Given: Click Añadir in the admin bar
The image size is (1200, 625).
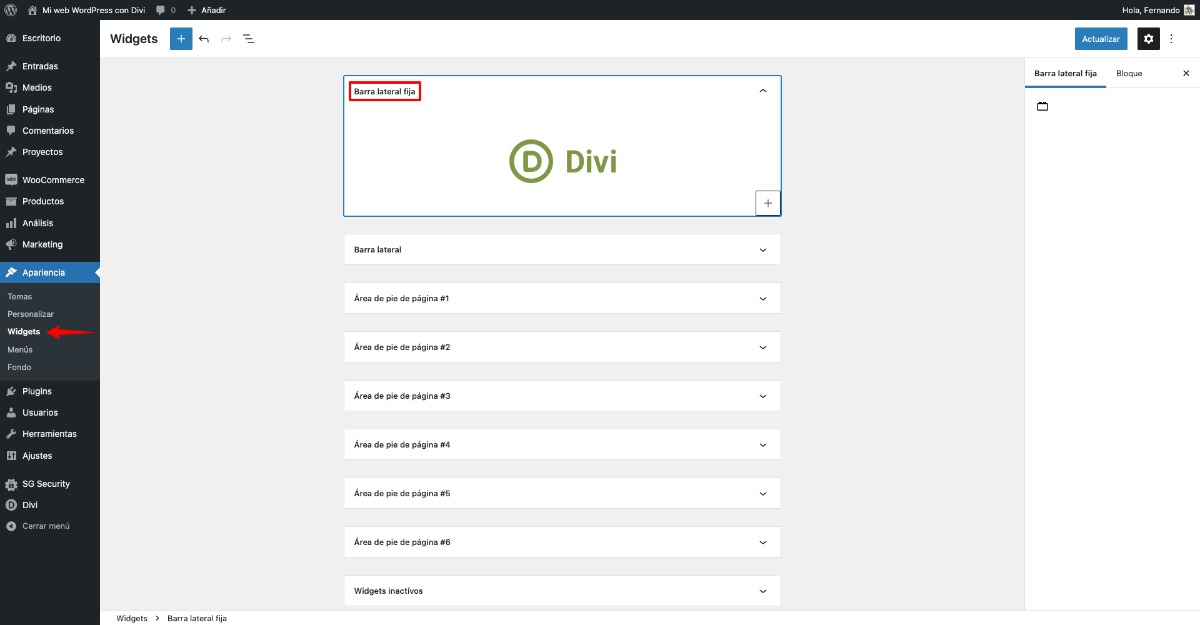Looking at the screenshot, I should [207, 9].
